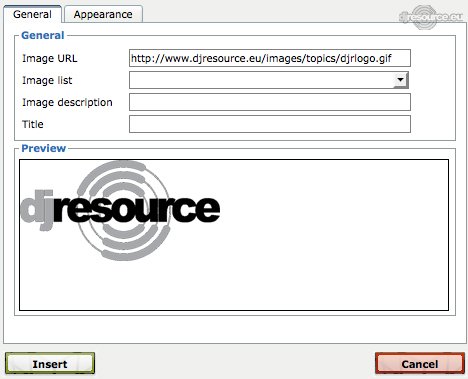This screenshot has width=468, height=379.
Task: Click the Title label
Action: pyautogui.click(x=33, y=124)
